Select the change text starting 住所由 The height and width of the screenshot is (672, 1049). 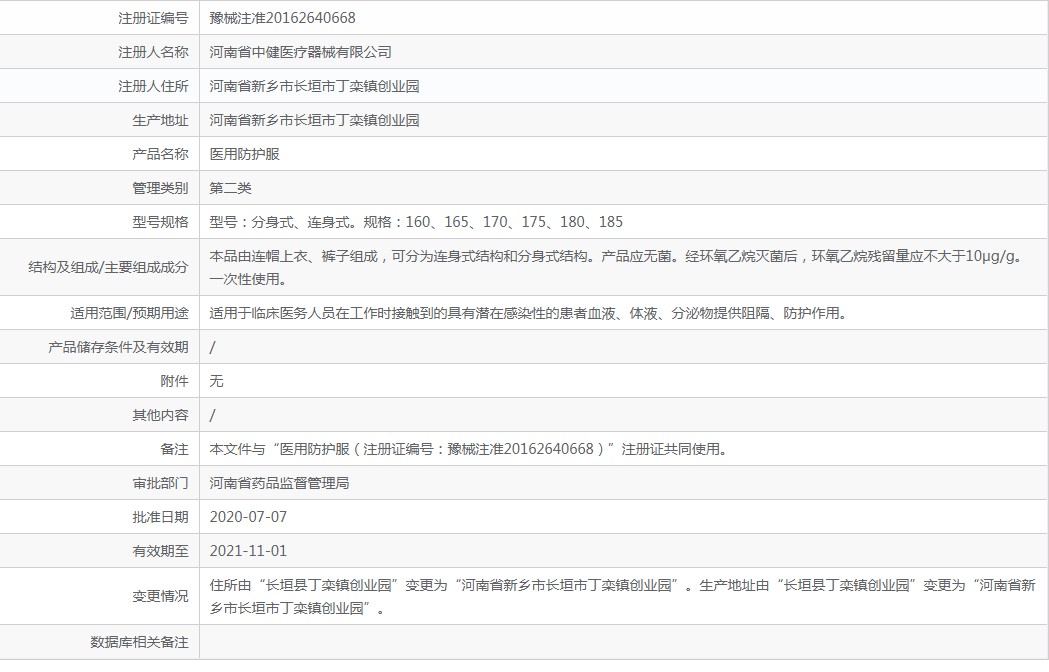tap(623, 596)
